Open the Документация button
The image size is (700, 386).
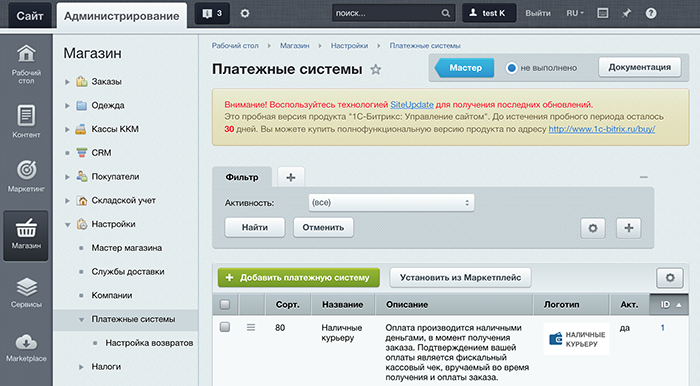(x=639, y=67)
